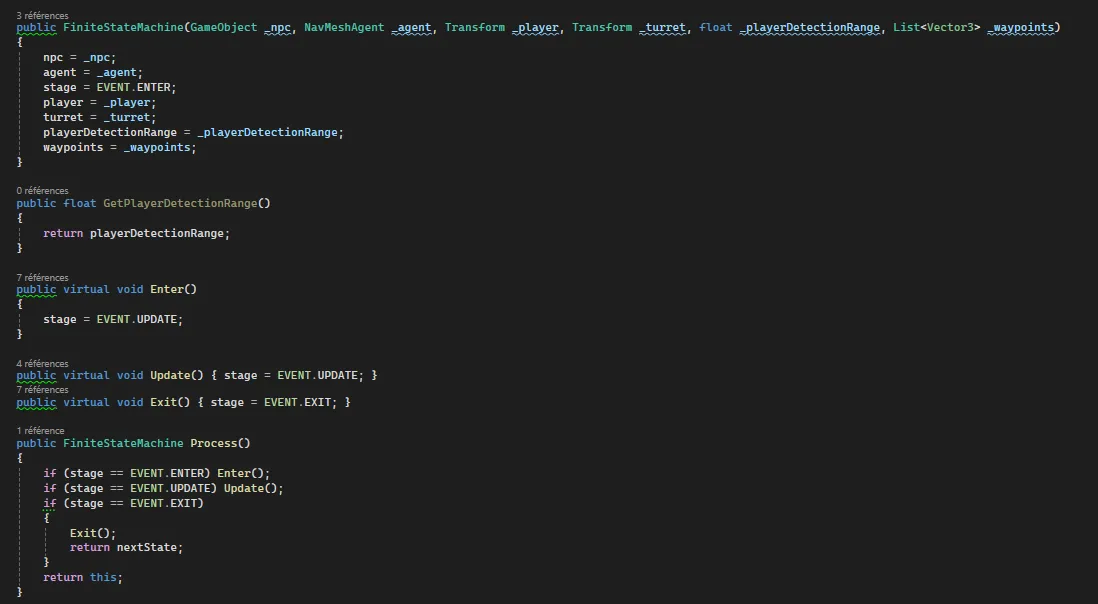Open the '7 références' CodeLens above the Exit method

pyautogui.click(x=42, y=390)
